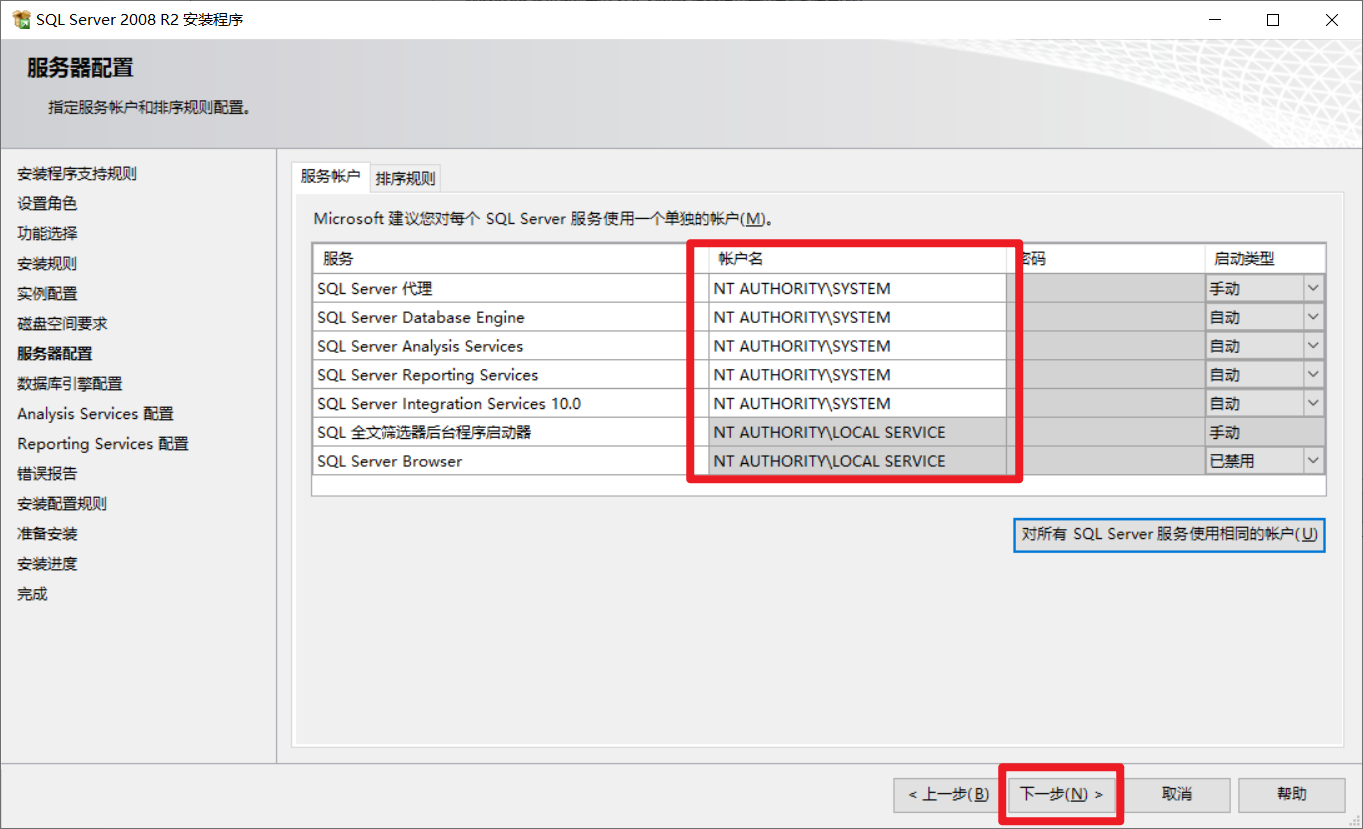Click account name field for SQL Server Database Engine
Viewport: 1363px width, 829px height.
[858, 317]
